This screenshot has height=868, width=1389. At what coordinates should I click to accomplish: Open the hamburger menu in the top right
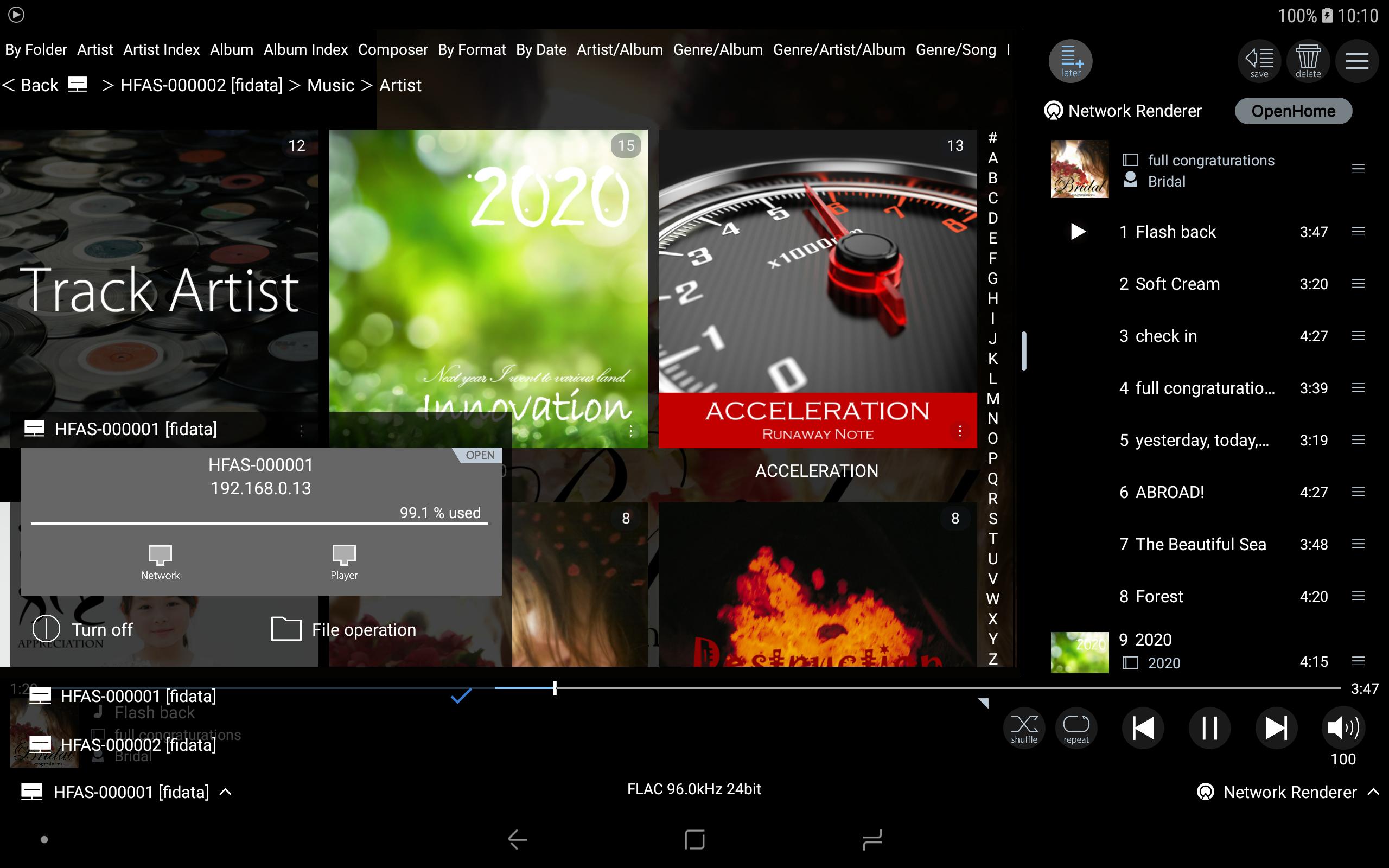(1357, 61)
